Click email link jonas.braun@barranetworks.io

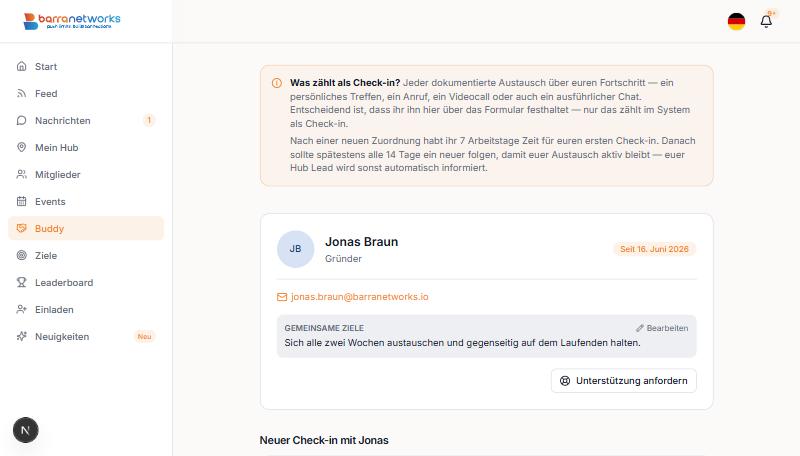[359, 297]
